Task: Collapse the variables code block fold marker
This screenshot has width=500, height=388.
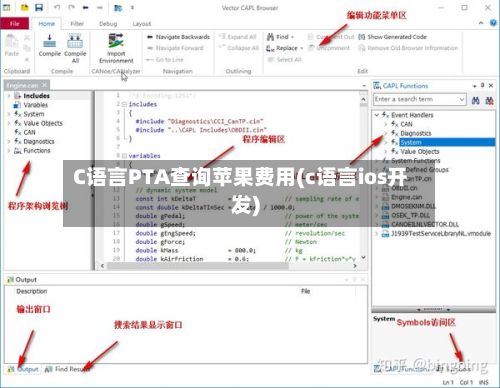Action: tap(124, 156)
